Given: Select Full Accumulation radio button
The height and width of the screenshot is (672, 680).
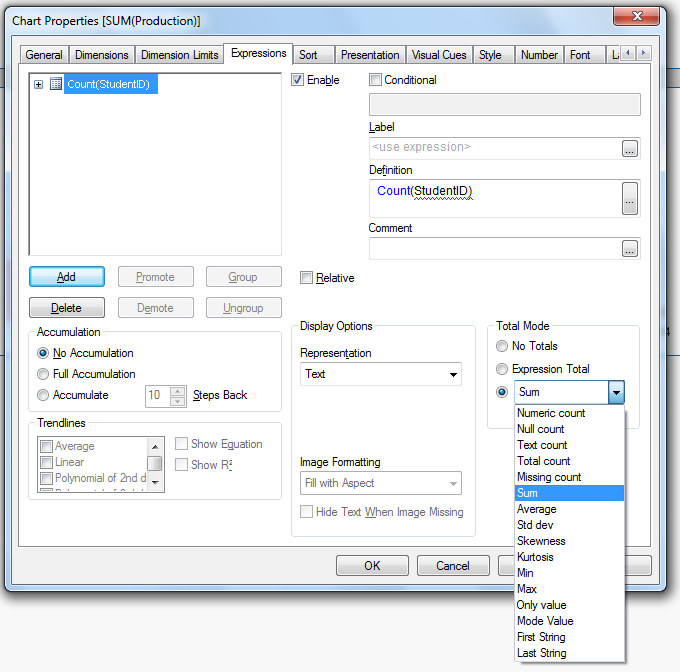Looking at the screenshot, I should (43, 374).
